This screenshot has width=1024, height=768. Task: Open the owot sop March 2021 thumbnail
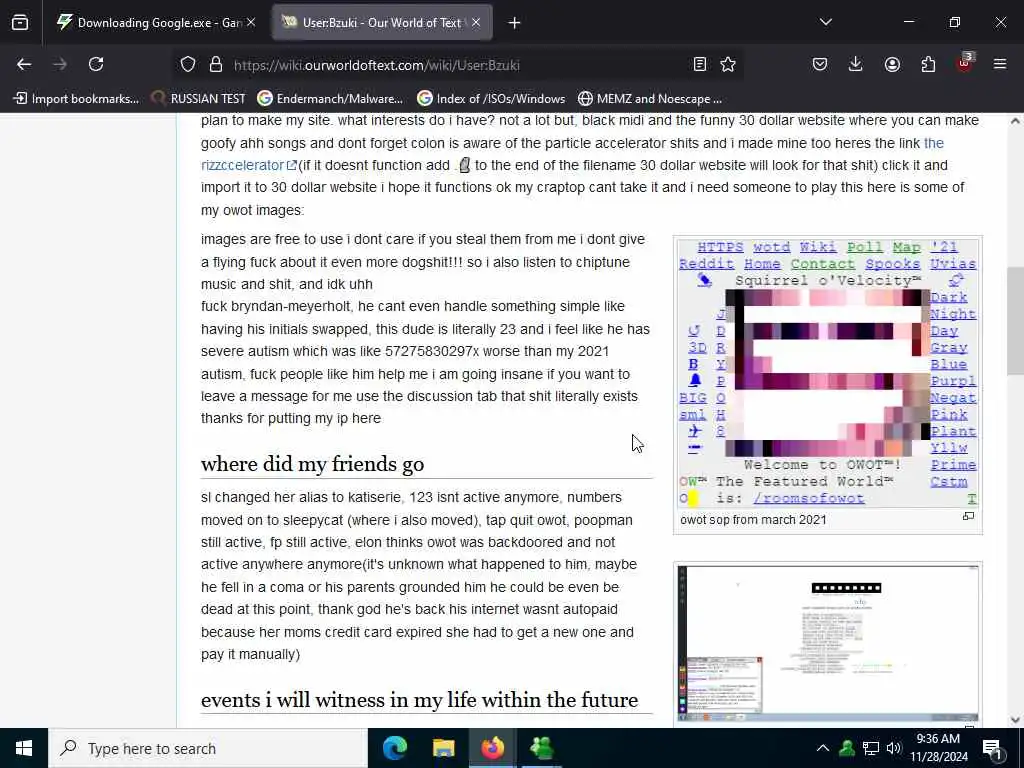pyautogui.click(x=827, y=374)
